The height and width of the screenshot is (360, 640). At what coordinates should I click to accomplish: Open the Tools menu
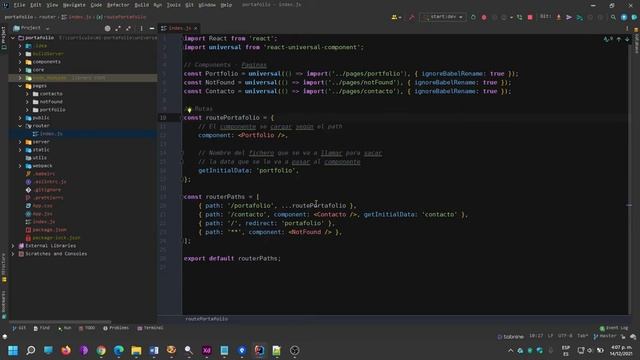(173, 5)
